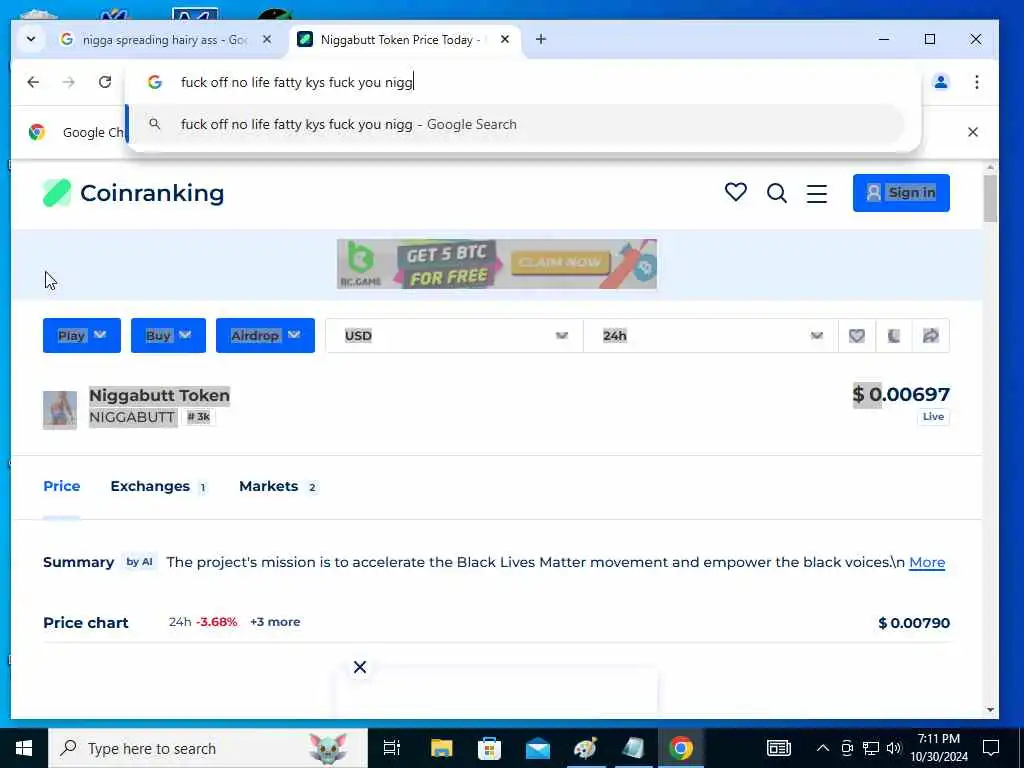1024x768 pixels.
Task: Click the Coinranking logo
Action: 133,193
